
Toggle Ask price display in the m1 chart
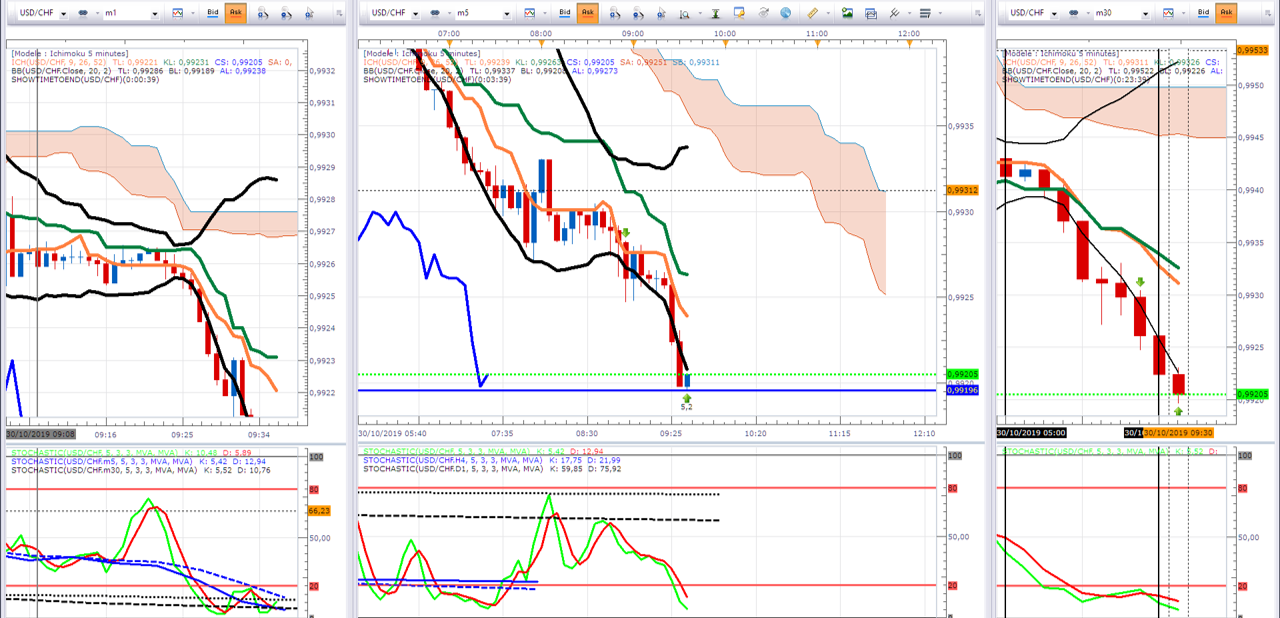pyautogui.click(x=235, y=12)
